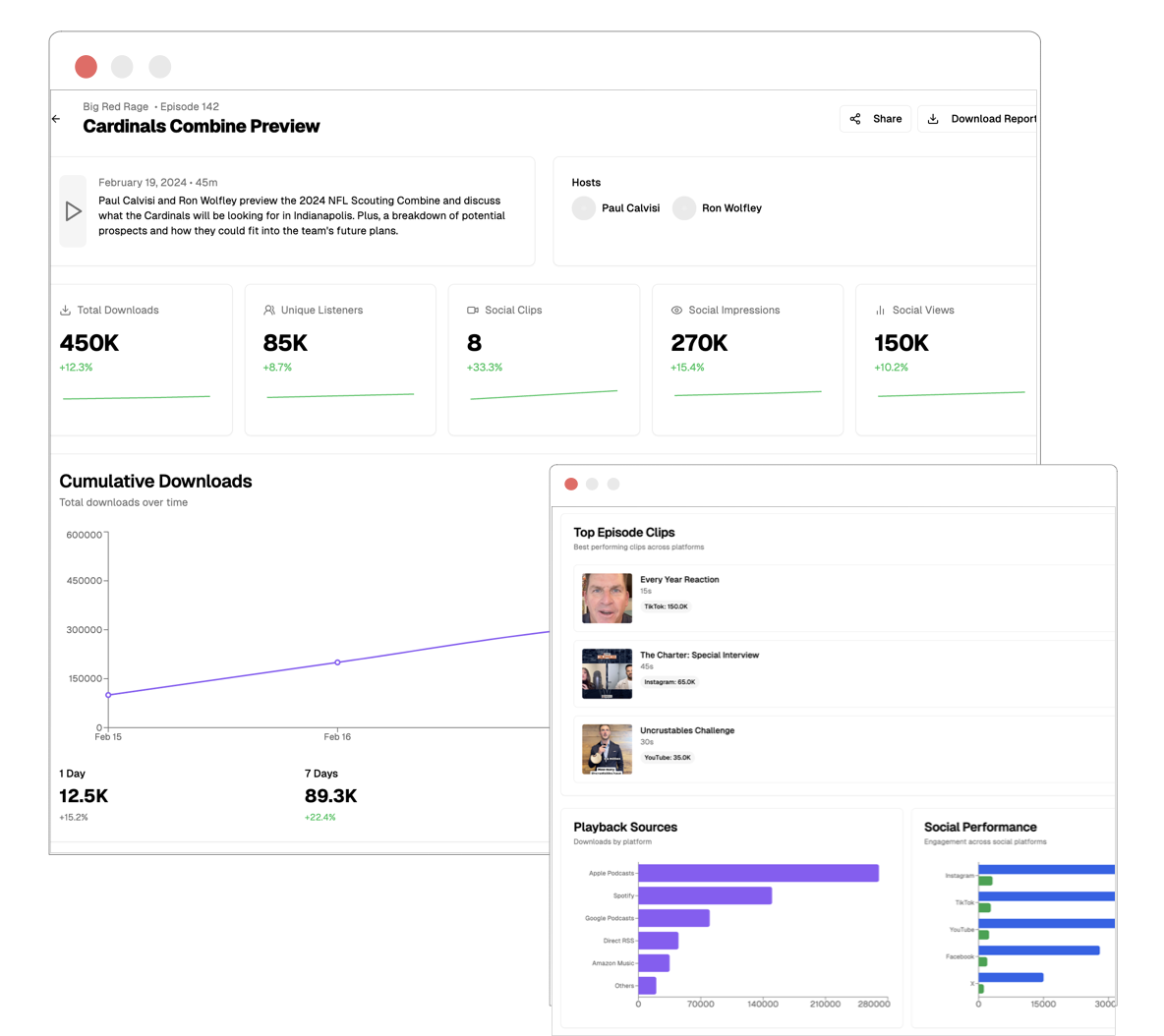
Task: Click the Feb 15 data point on chart
Action: click(108, 695)
